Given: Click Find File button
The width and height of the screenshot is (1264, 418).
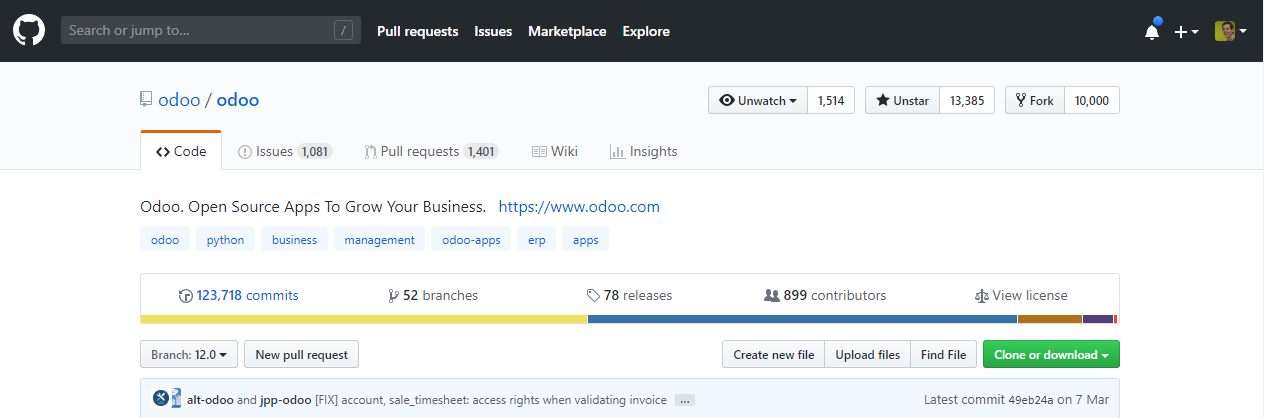Looking at the screenshot, I should click(943, 354).
